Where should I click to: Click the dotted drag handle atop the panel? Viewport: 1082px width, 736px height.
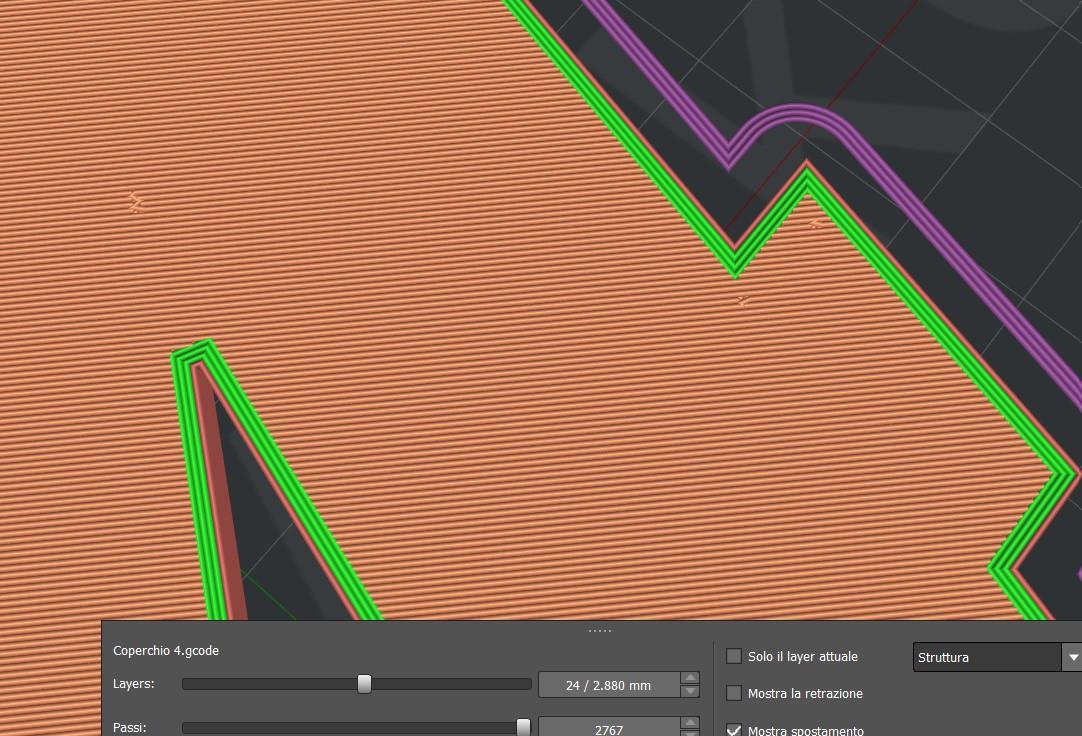600,630
